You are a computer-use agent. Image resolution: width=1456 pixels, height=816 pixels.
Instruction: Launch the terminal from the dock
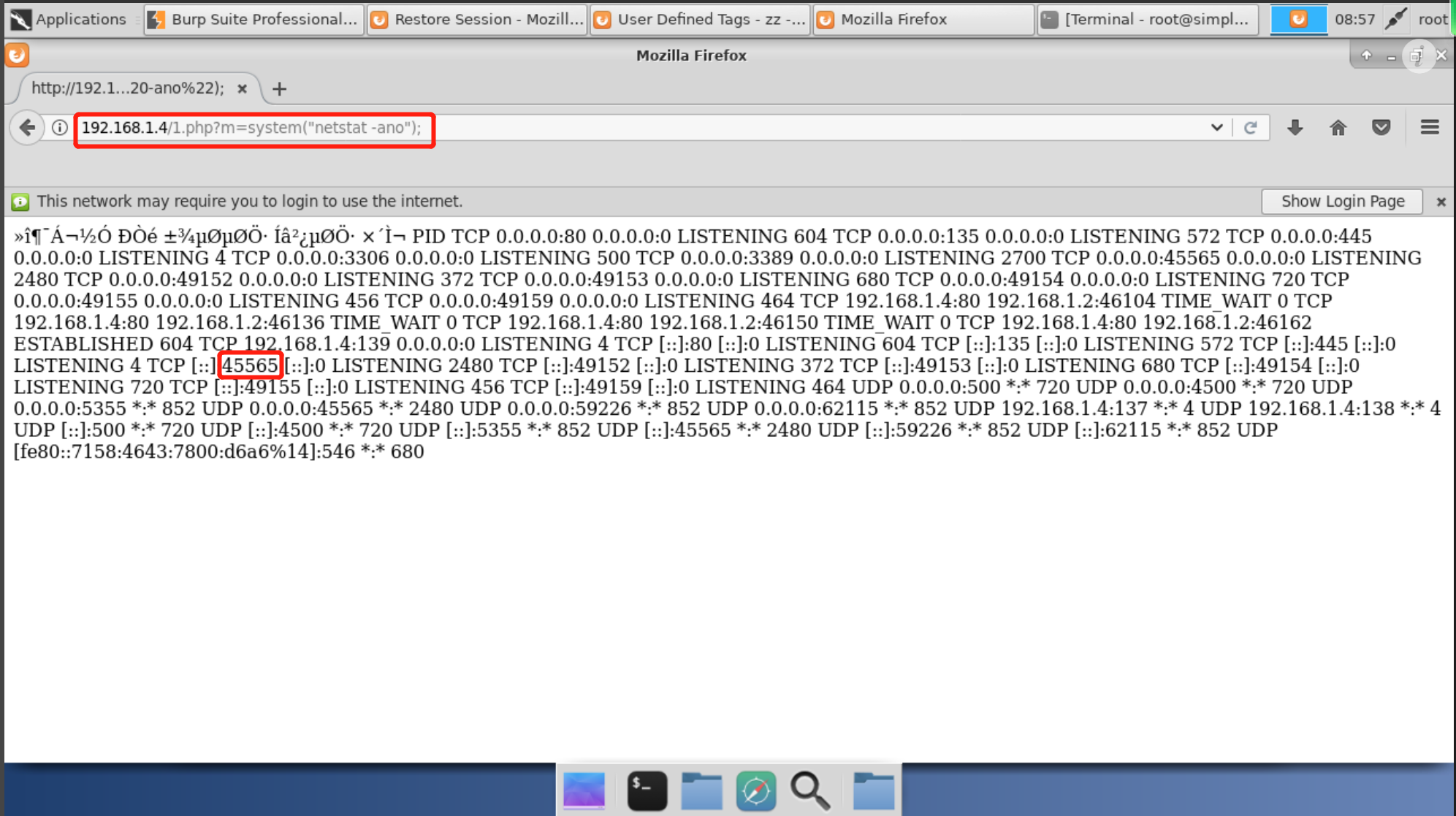pyautogui.click(x=647, y=790)
